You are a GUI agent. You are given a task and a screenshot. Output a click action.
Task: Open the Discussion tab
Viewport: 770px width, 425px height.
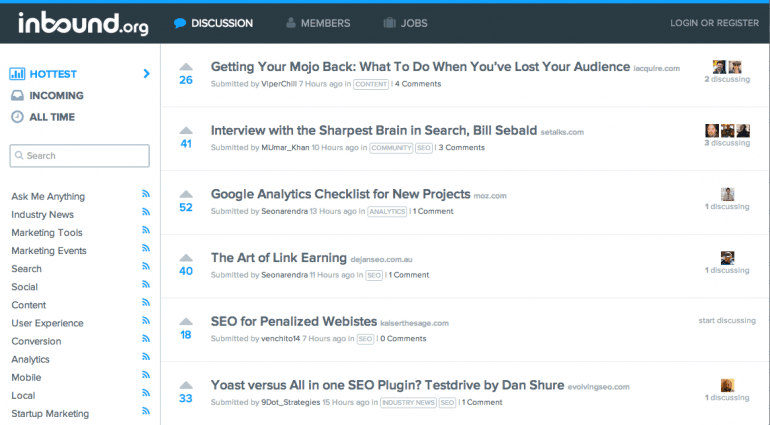[213, 23]
